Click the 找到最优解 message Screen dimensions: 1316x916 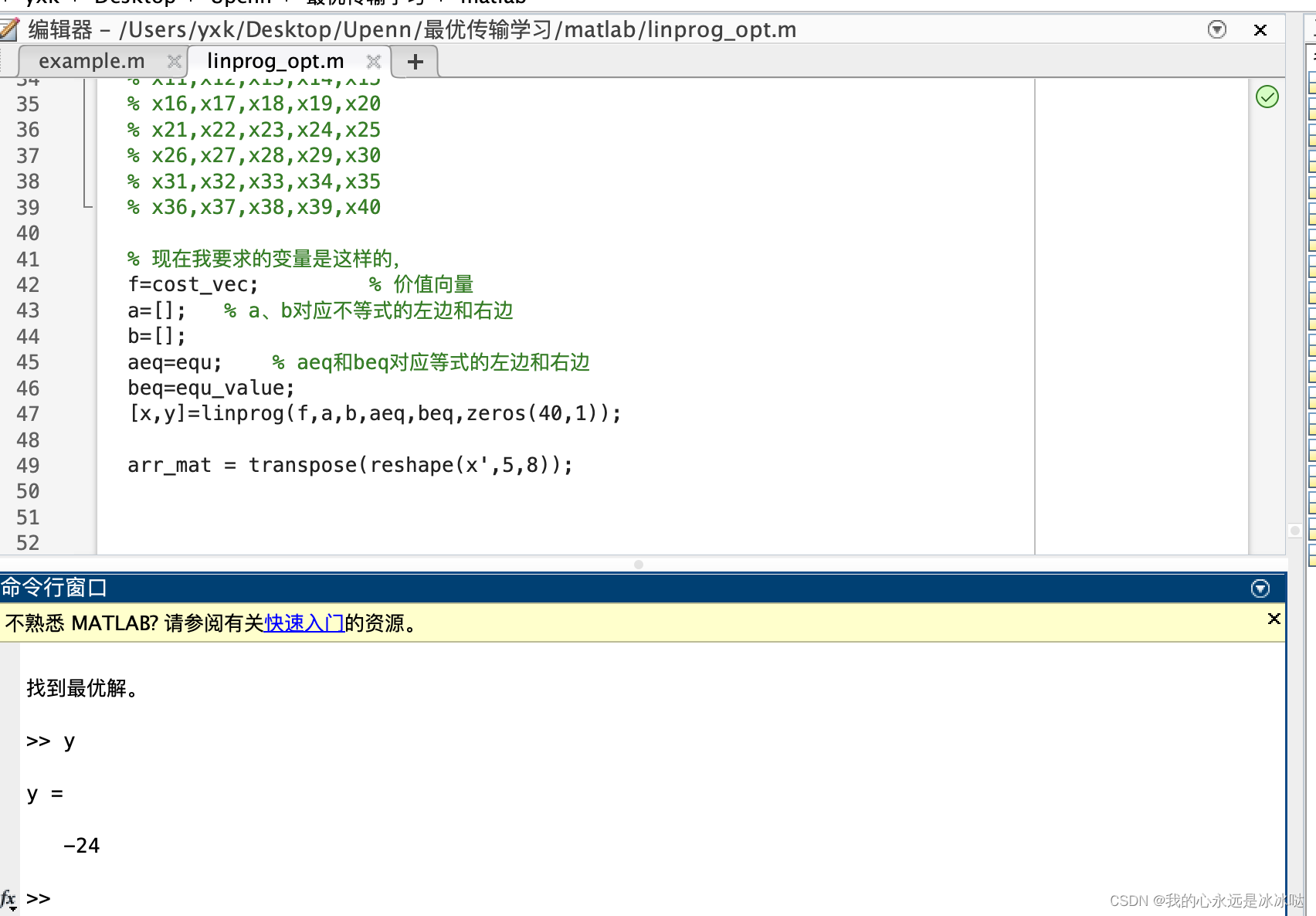click(x=83, y=688)
